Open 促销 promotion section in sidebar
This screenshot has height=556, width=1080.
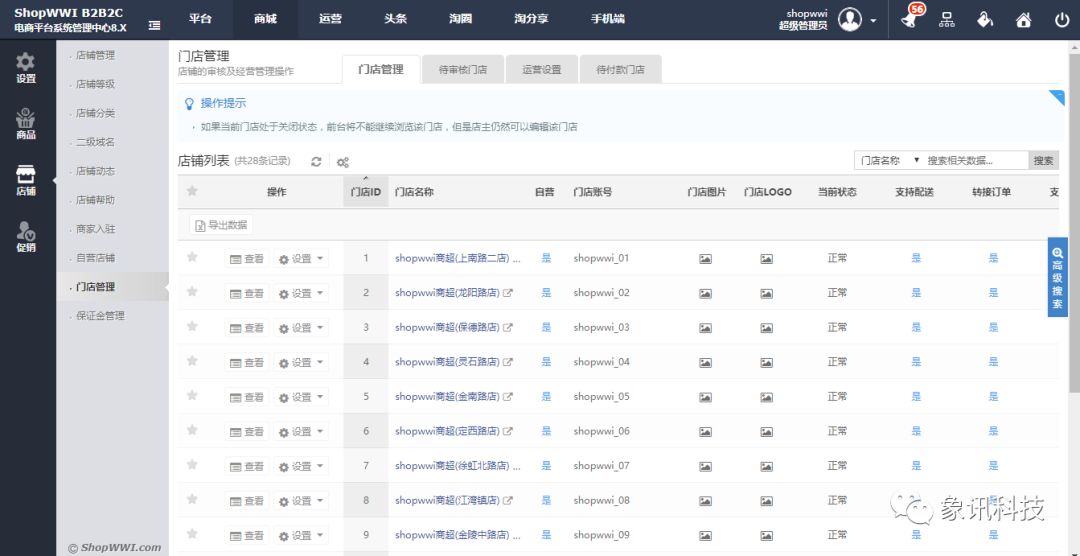[x=26, y=238]
